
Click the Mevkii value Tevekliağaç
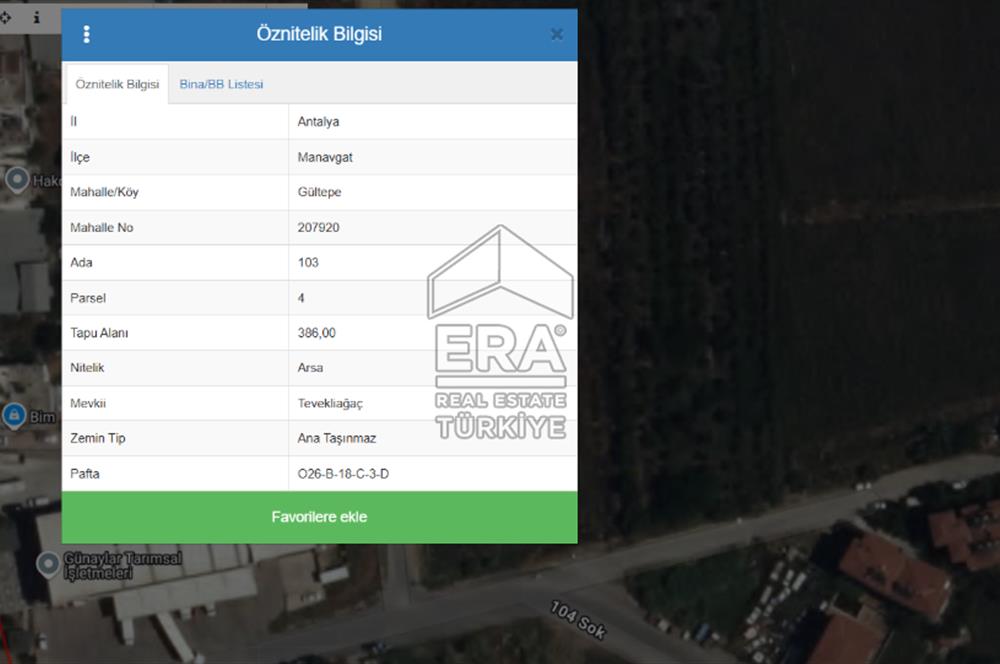[330, 403]
